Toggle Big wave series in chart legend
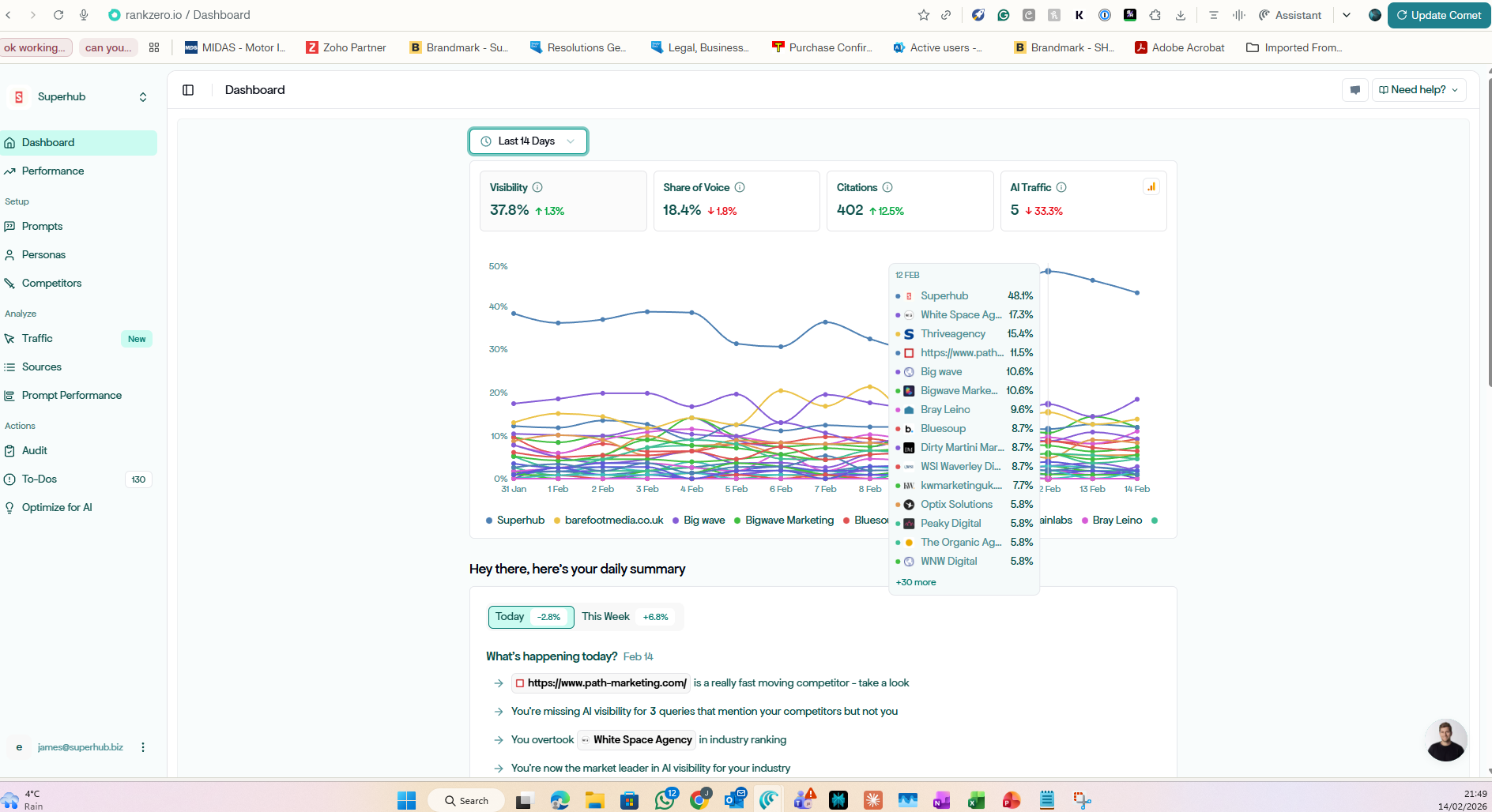This screenshot has width=1492, height=812. click(x=699, y=521)
